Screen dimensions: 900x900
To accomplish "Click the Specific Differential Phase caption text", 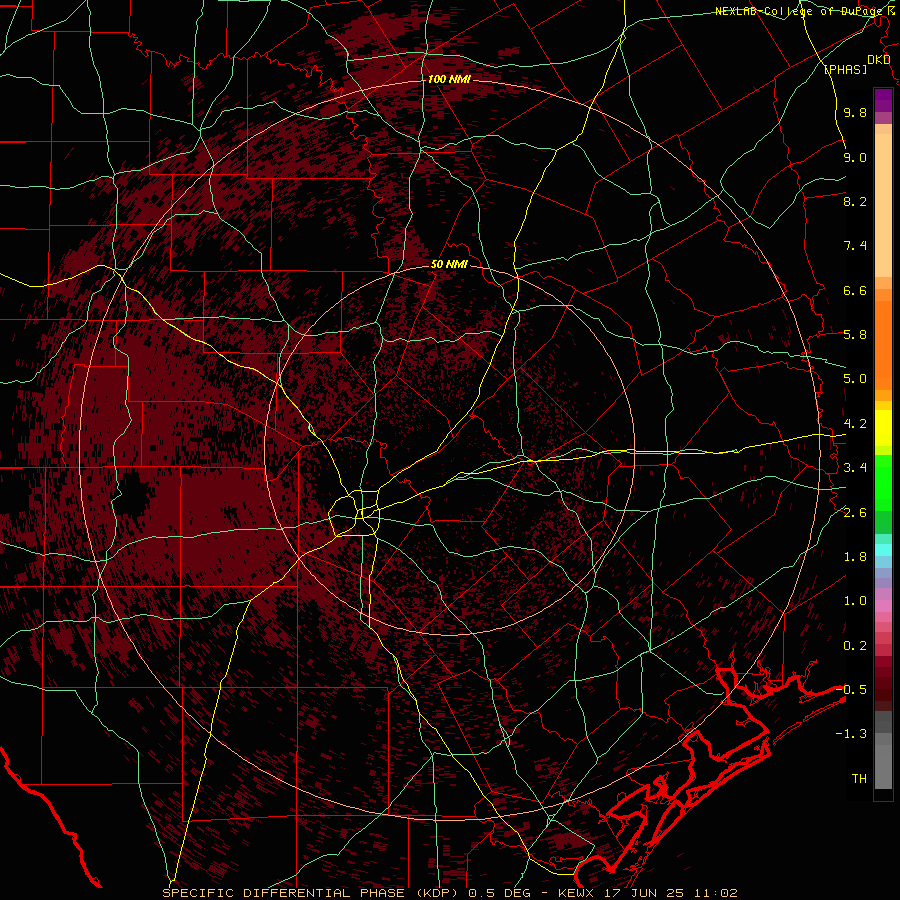I will pos(450,893).
